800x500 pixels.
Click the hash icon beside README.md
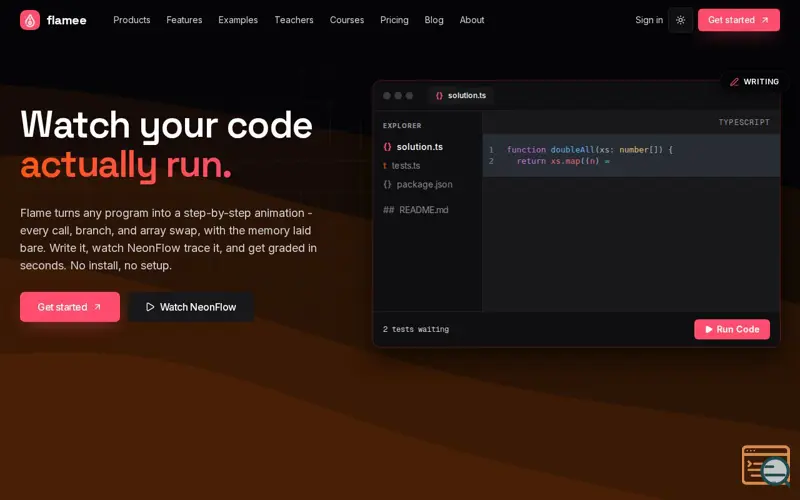pos(388,210)
